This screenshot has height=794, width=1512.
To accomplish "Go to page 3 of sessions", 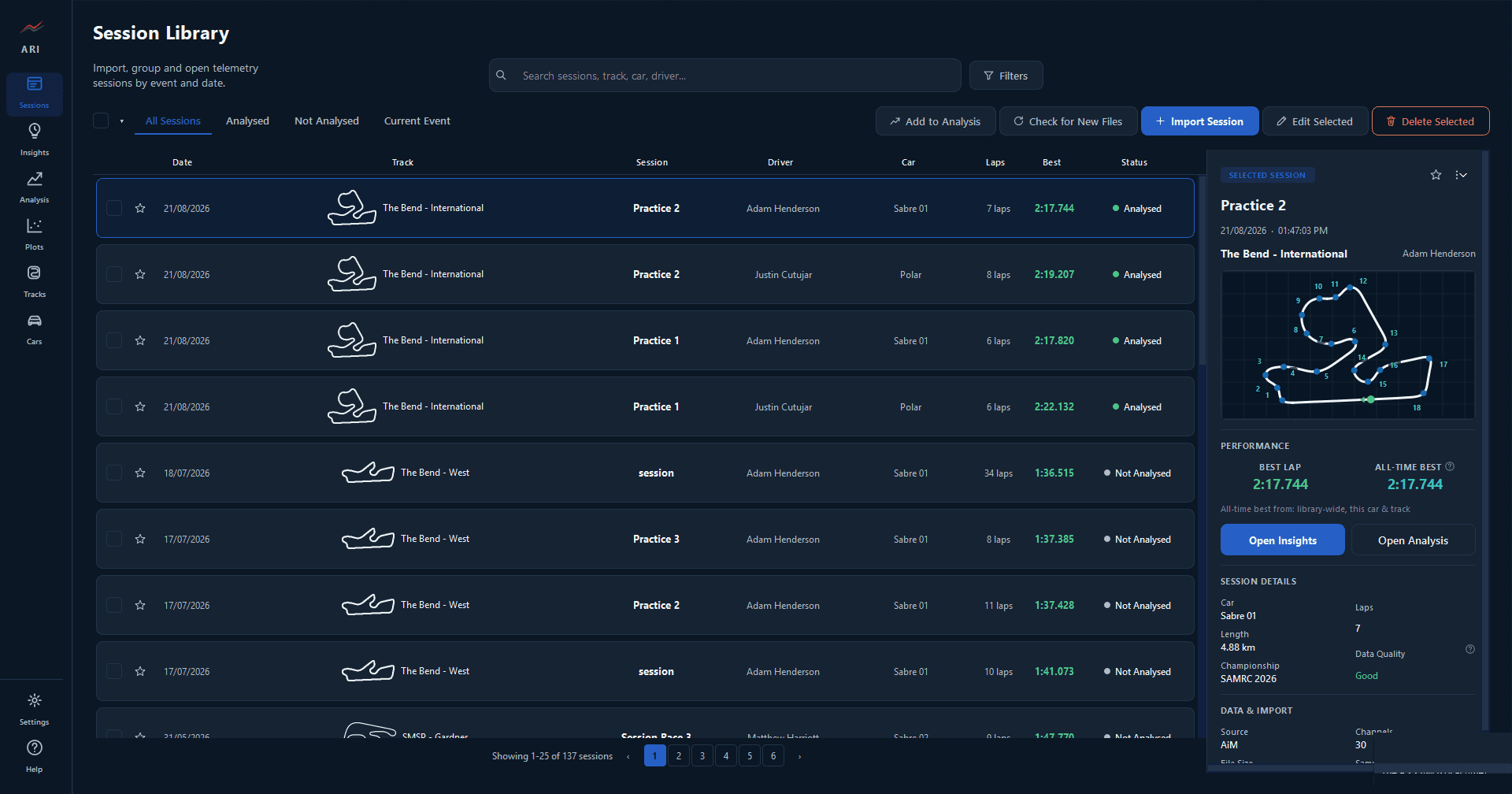I will click(x=702, y=756).
